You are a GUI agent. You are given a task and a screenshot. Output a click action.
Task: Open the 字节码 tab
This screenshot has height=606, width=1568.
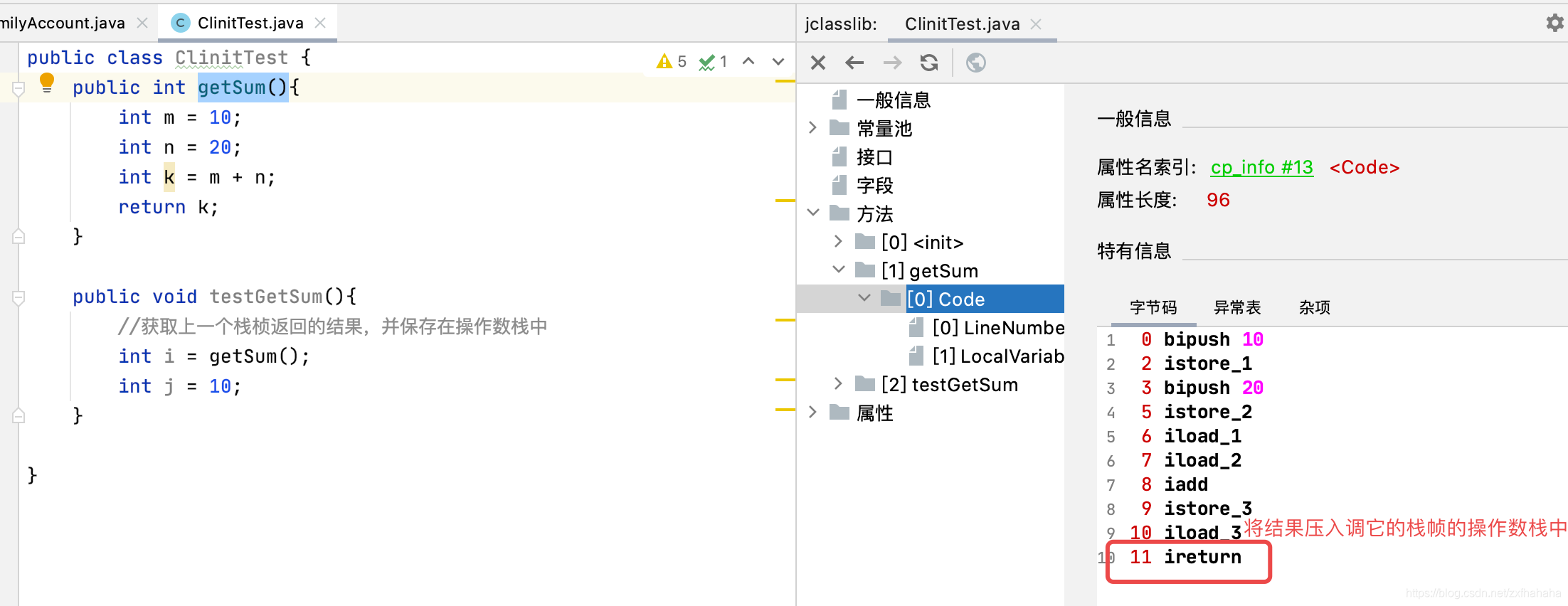pyautogui.click(x=1153, y=307)
